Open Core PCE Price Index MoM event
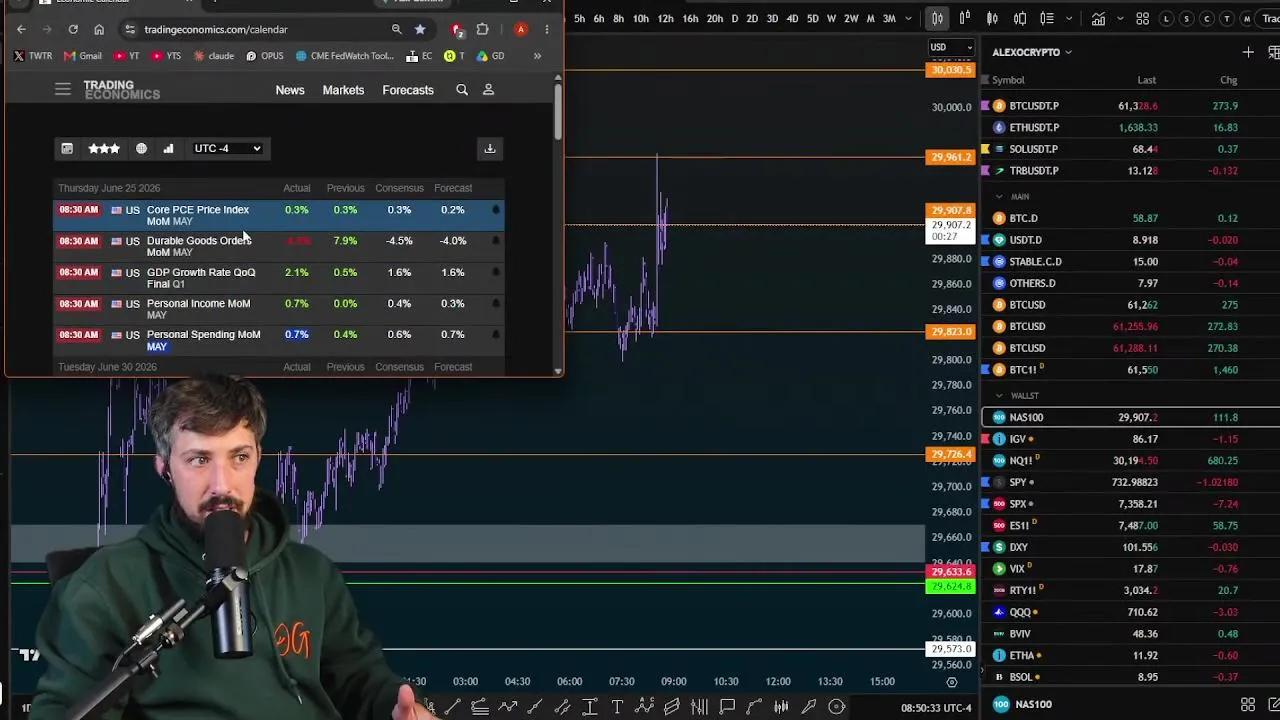1280x720 pixels. 198,215
